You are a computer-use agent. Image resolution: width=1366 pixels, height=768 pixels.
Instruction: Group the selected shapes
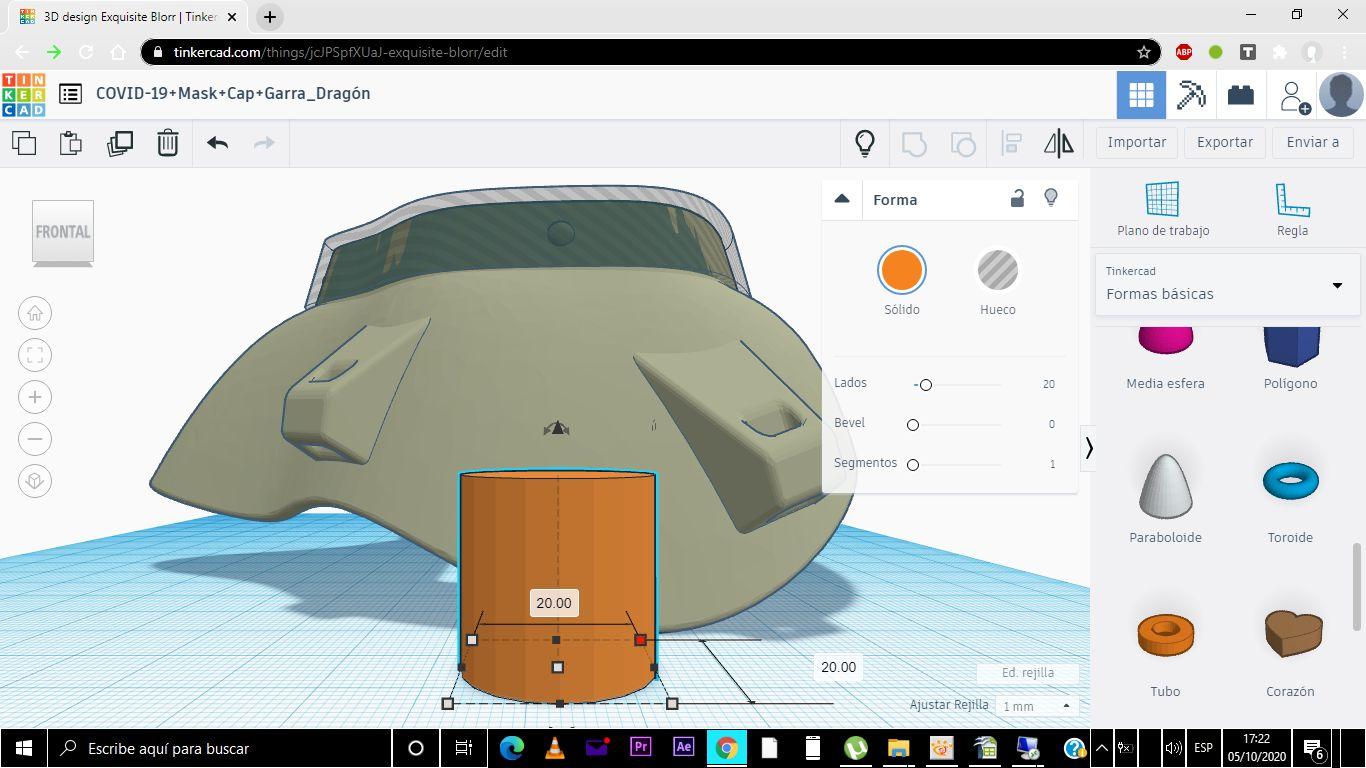tap(914, 143)
